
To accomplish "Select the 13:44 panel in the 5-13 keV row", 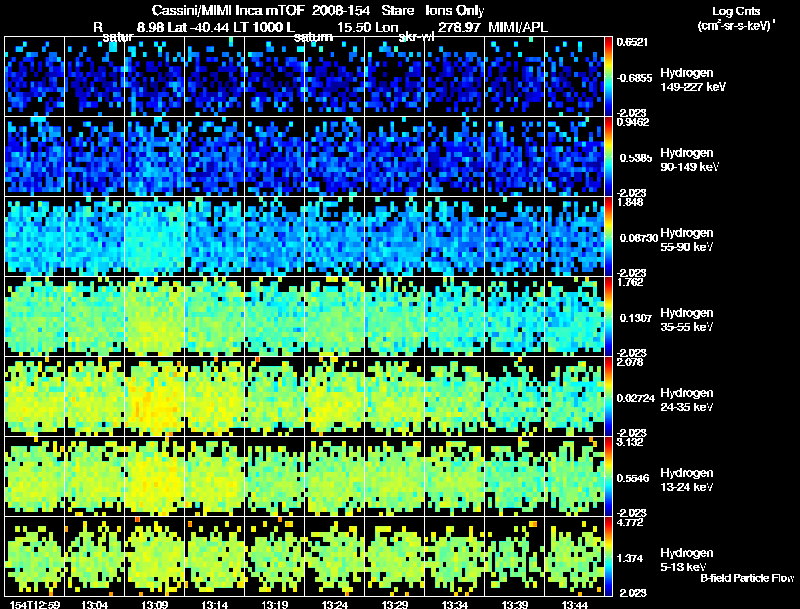I will coord(574,556).
